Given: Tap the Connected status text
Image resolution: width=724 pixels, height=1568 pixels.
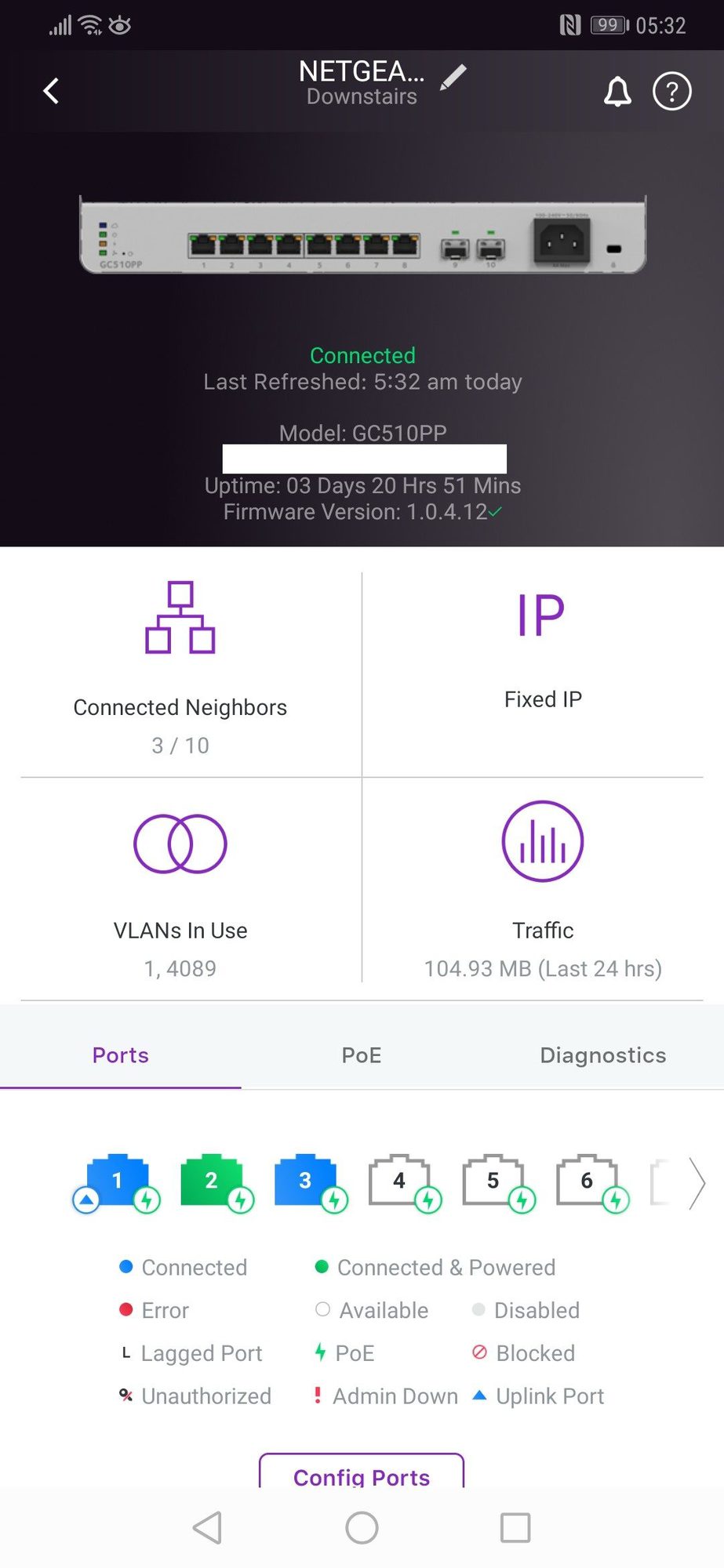Looking at the screenshot, I should (x=362, y=355).
